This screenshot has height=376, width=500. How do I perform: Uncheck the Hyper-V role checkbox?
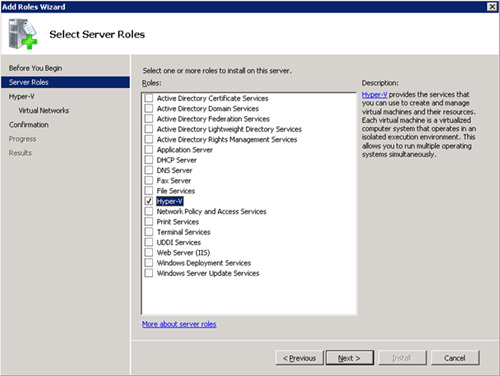pyautogui.click(x=149, y=201)
